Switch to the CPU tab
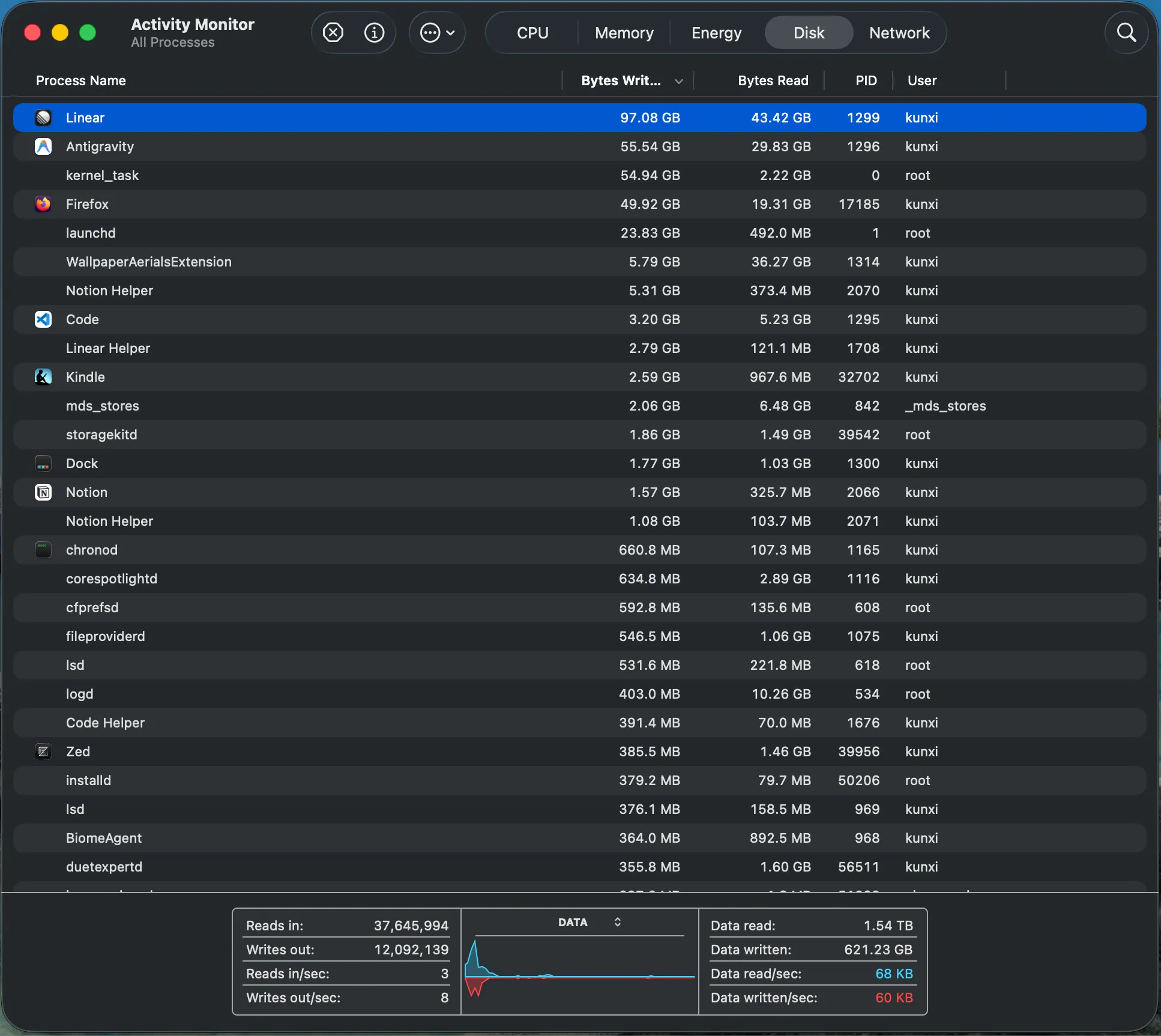The image size is (1161, 1036). [532, 33]
